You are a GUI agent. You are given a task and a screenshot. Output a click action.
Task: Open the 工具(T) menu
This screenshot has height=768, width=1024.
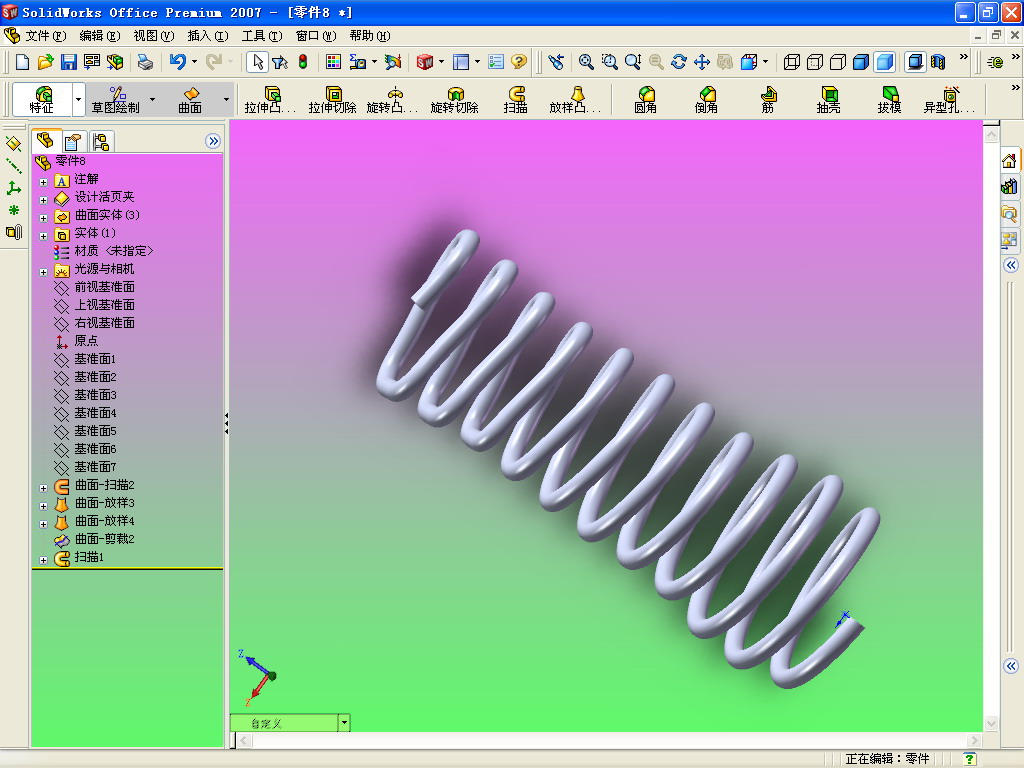(x=262, y=36)
